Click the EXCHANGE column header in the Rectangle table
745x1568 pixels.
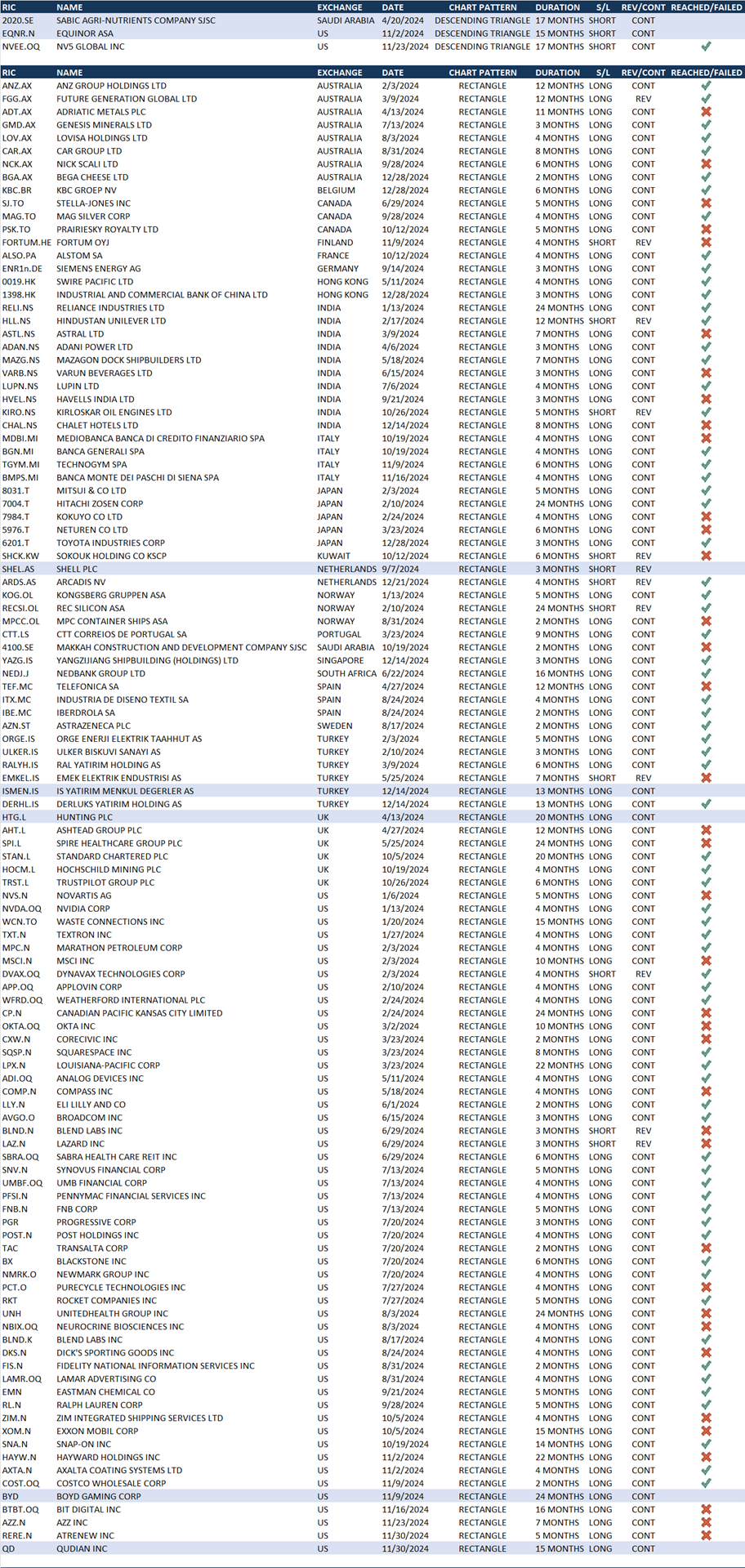pos(340,73)
